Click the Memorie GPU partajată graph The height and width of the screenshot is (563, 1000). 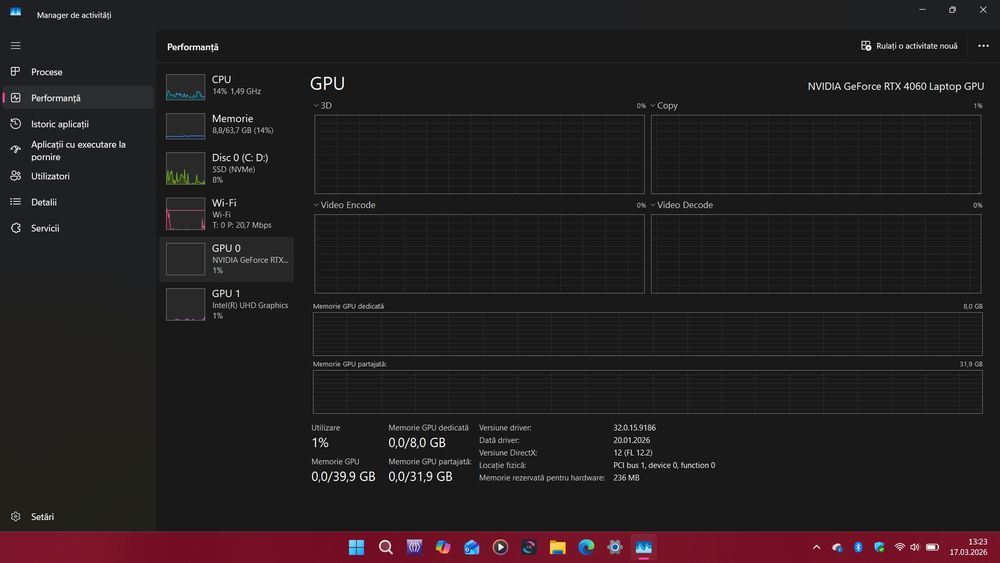tap(647, 392)
